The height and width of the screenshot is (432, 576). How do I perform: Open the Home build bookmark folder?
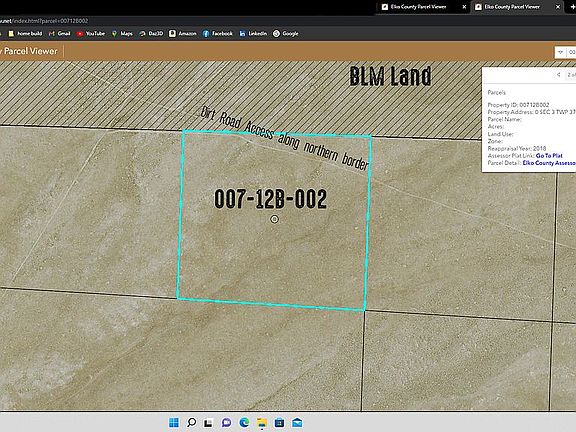pyautogui.click(x=25, y=33)
